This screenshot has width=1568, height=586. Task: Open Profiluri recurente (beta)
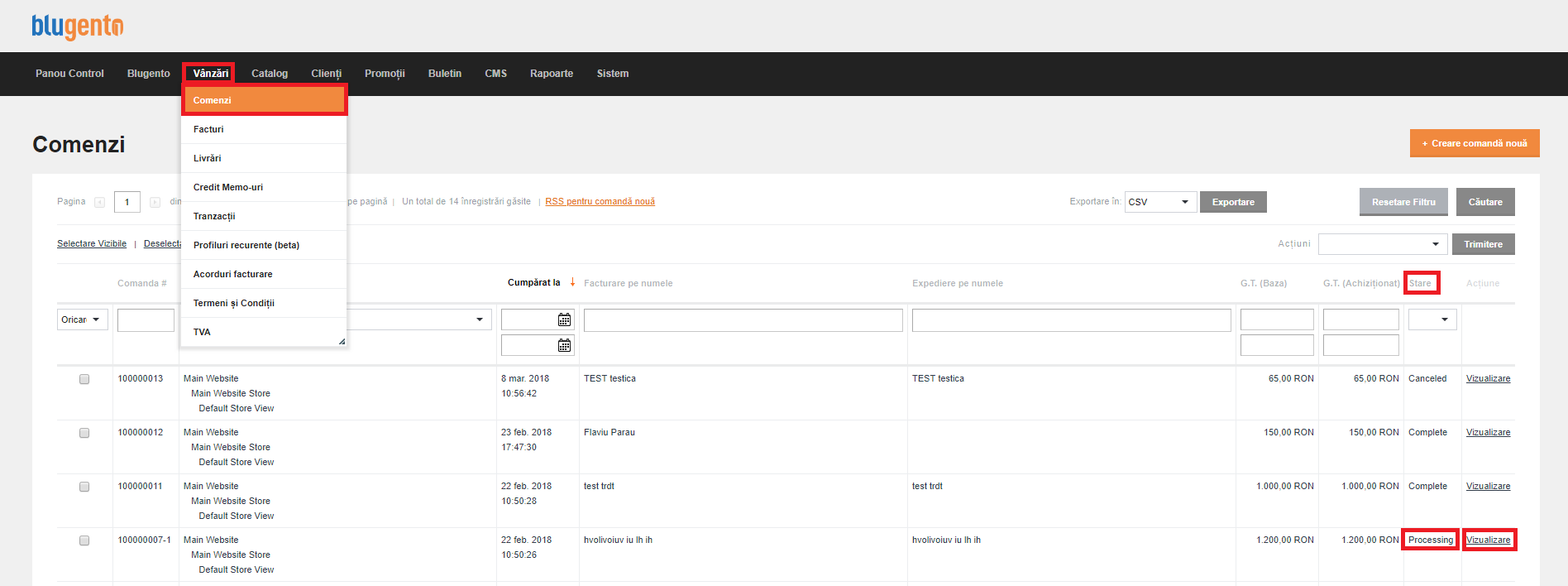coord(264,245)
